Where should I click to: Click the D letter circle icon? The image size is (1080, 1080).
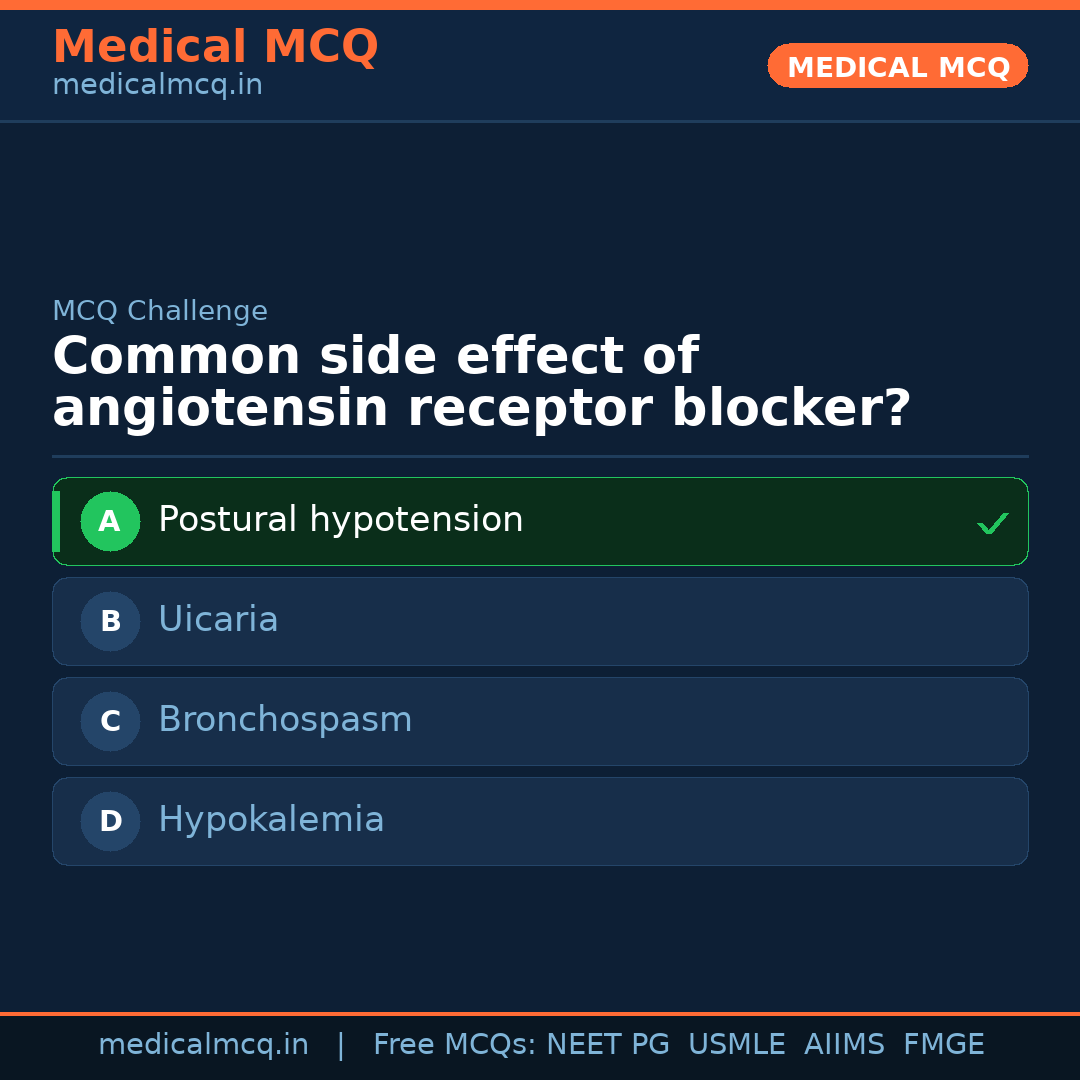click(x=110, y=821)
